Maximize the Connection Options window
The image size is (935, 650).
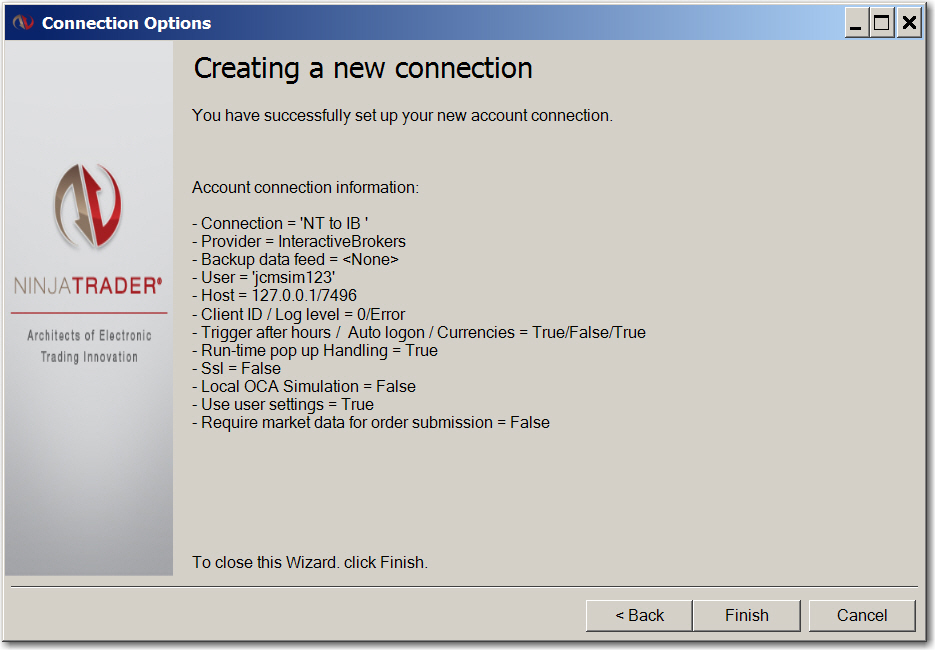[x=881, y=23]
